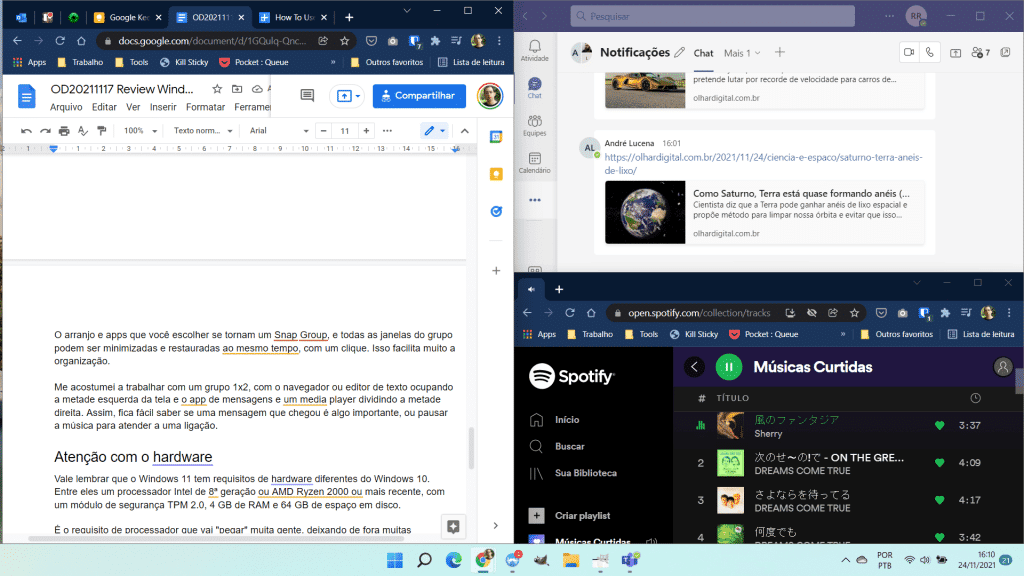Viewport: 1024px width, 576px height.
Task: Click the Docs vertical scrollbar
Action: point(471,447)
